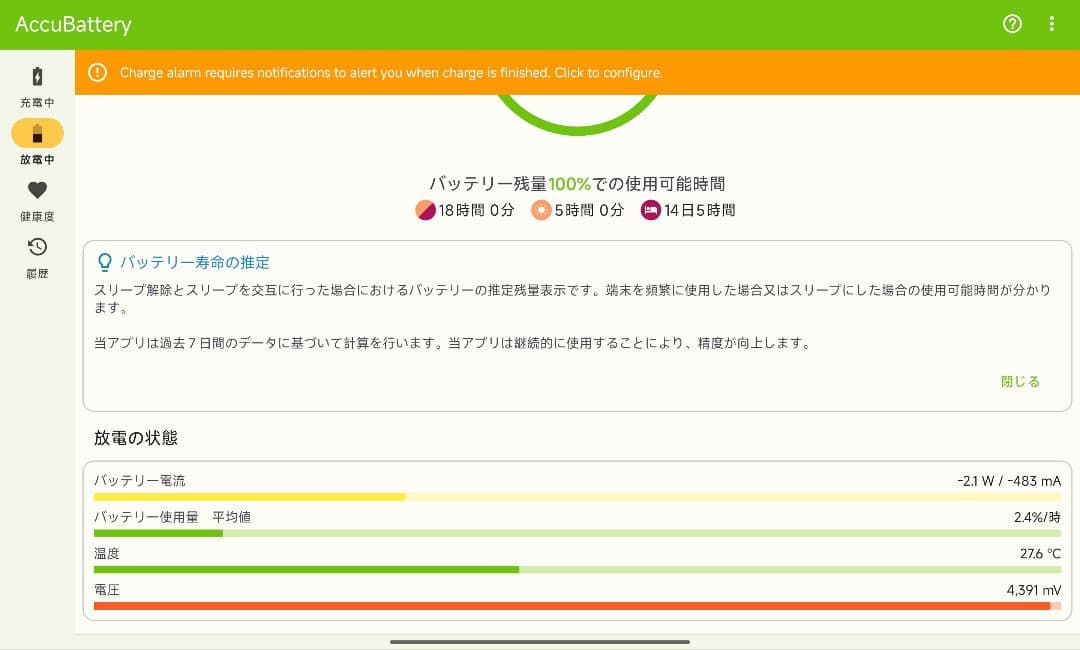Open the 健康度 heart icon tab

point(37,199)
